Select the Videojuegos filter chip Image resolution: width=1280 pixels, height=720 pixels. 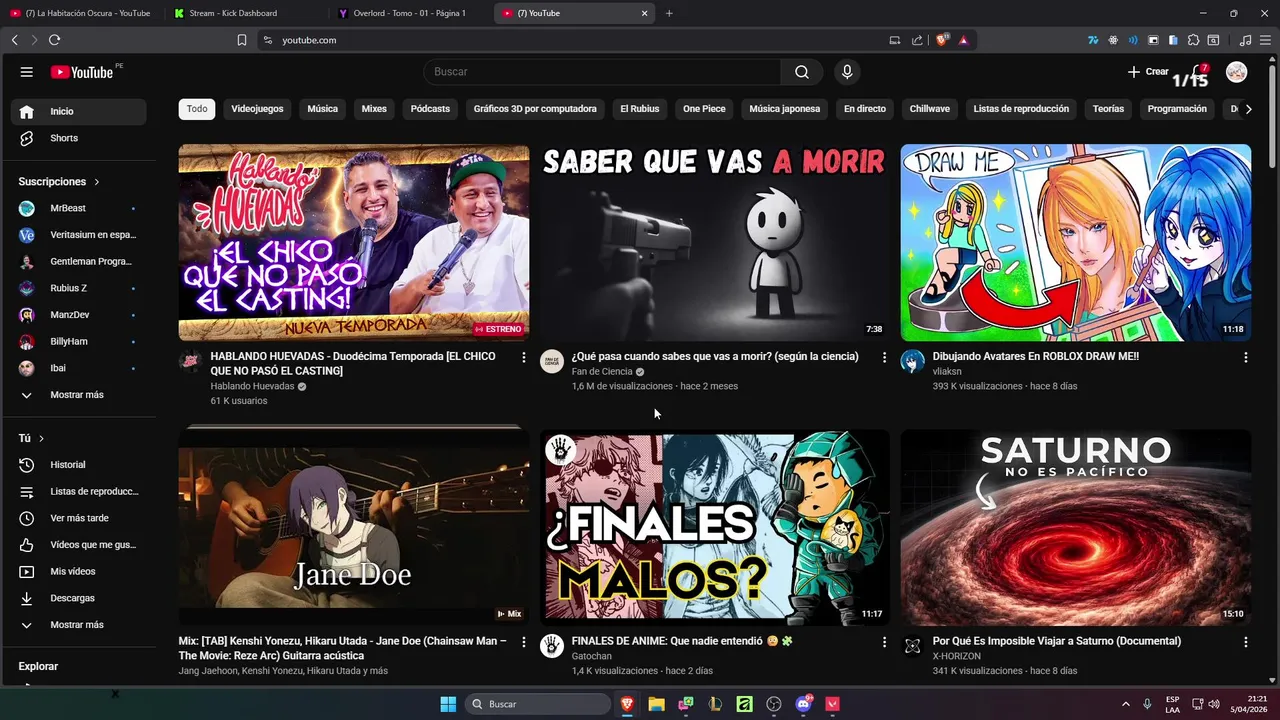click(x=257, y=109)
